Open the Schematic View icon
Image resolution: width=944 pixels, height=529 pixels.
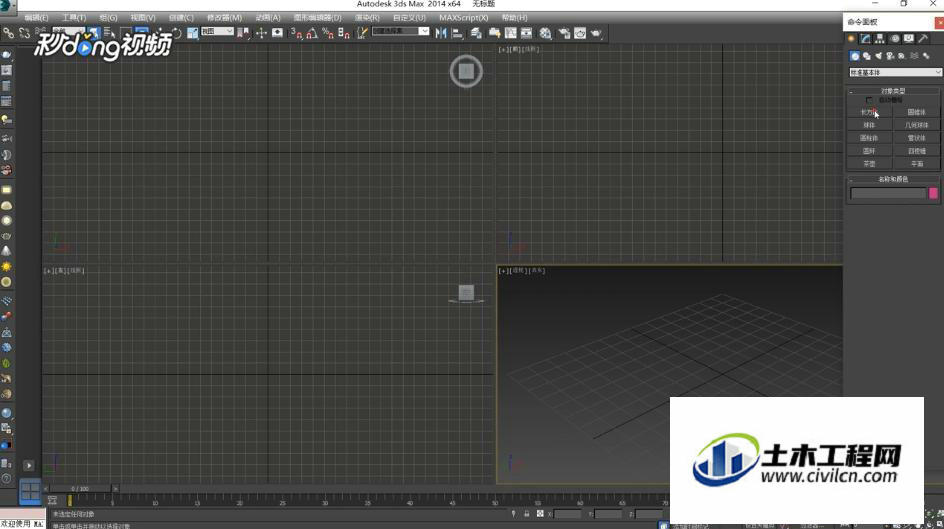coord(526,32)
